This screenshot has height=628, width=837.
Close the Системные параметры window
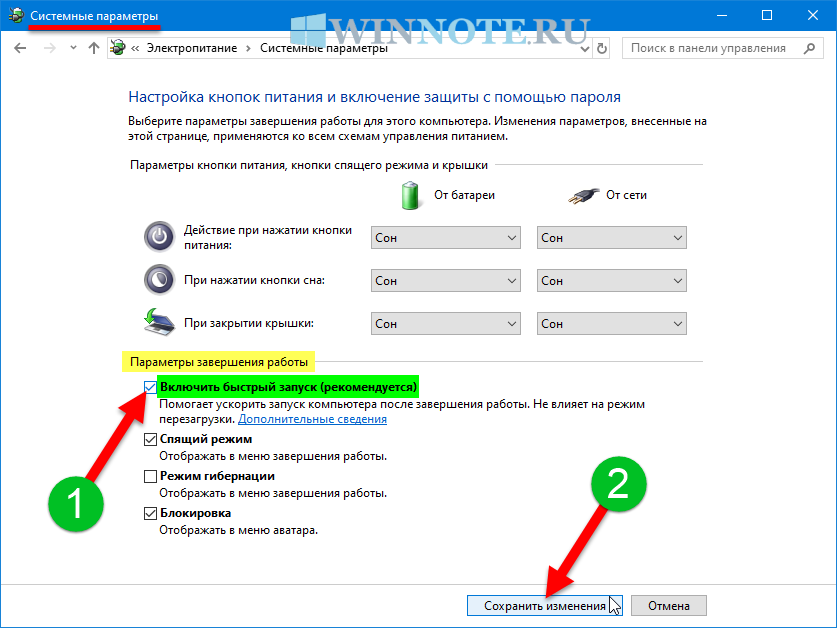pyautogui.click(x=812, y=15)
